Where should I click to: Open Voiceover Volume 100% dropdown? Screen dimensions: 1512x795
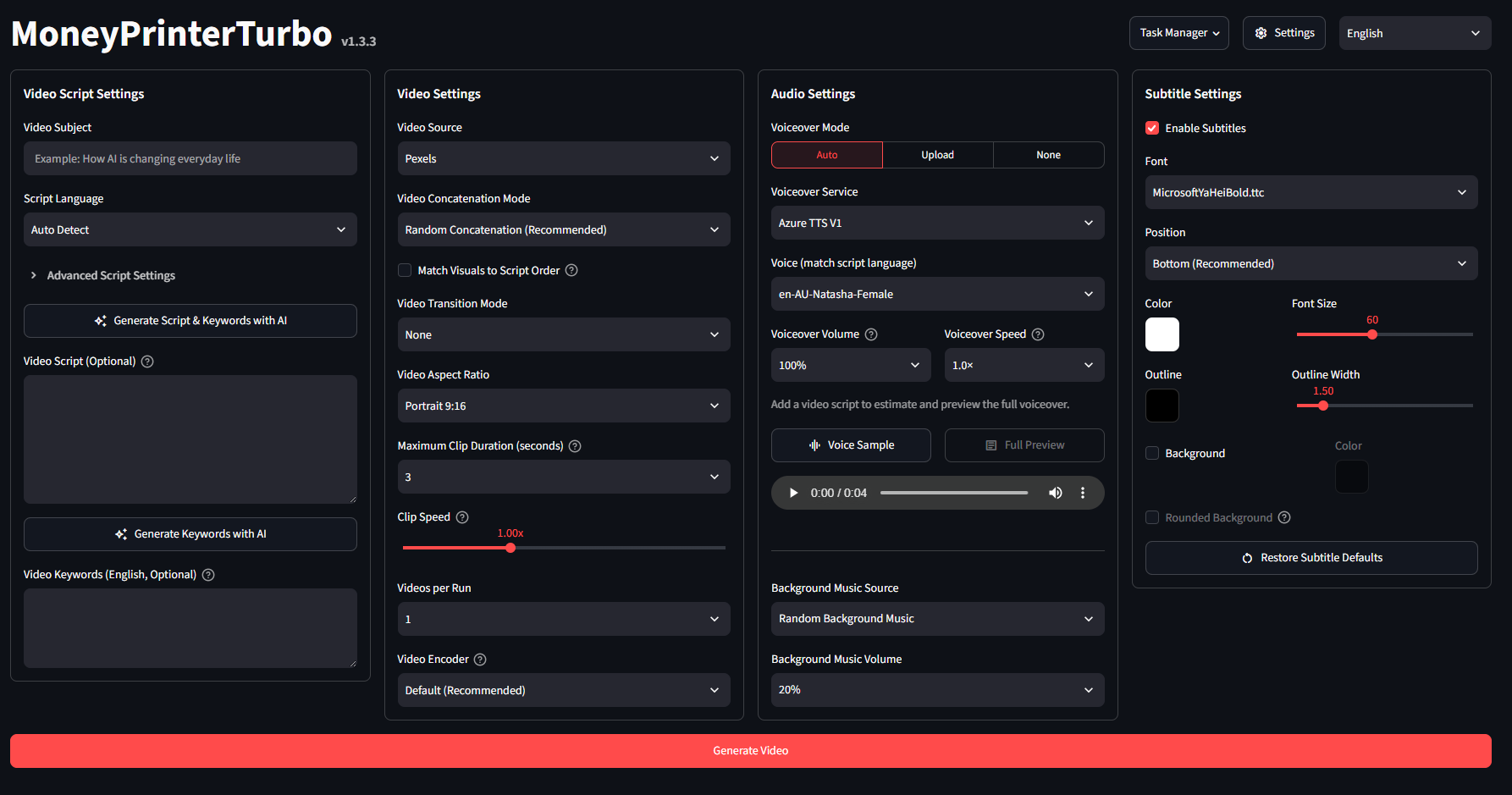point(851,365)
